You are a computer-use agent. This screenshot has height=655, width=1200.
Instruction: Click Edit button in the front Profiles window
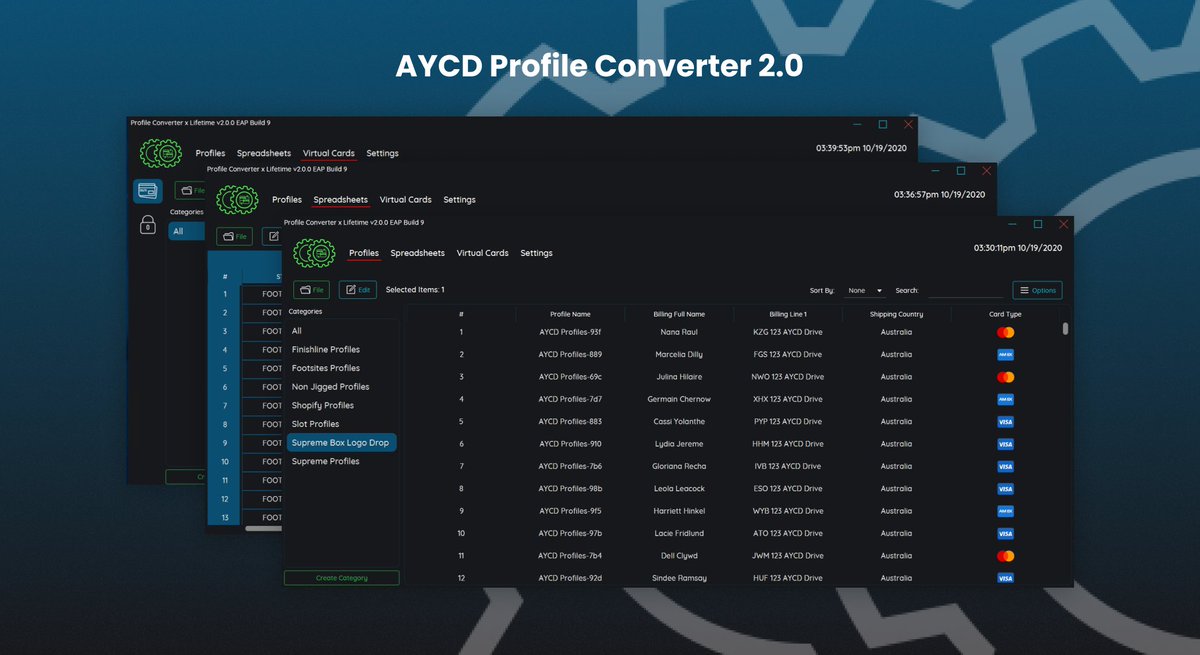pos(358,290)
